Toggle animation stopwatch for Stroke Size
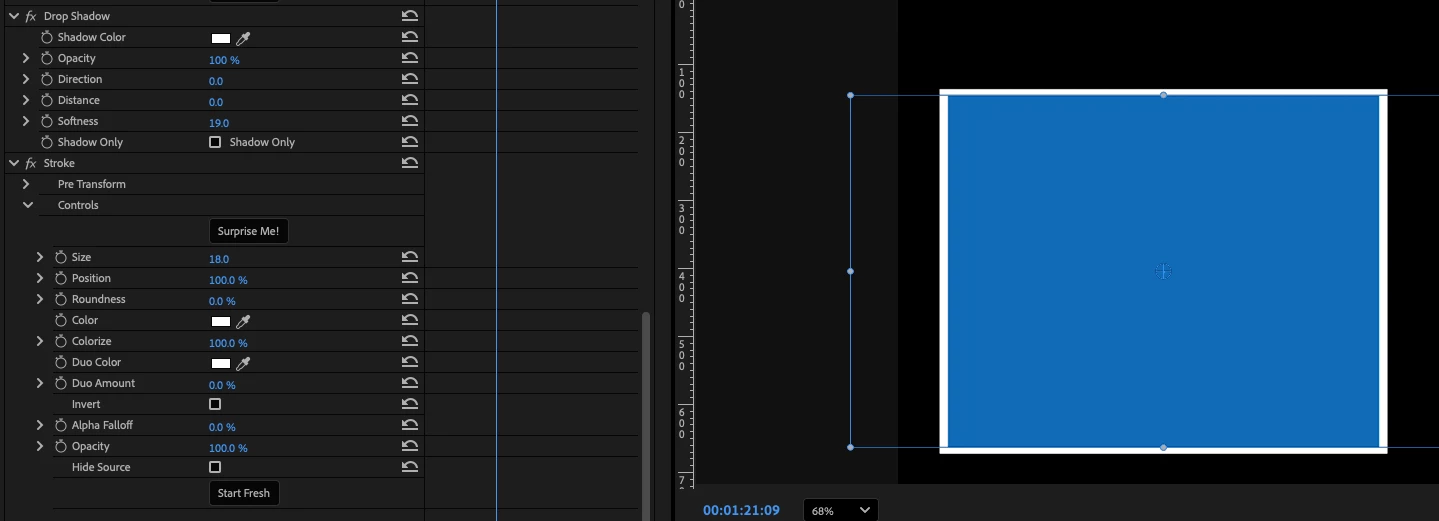 60,257
